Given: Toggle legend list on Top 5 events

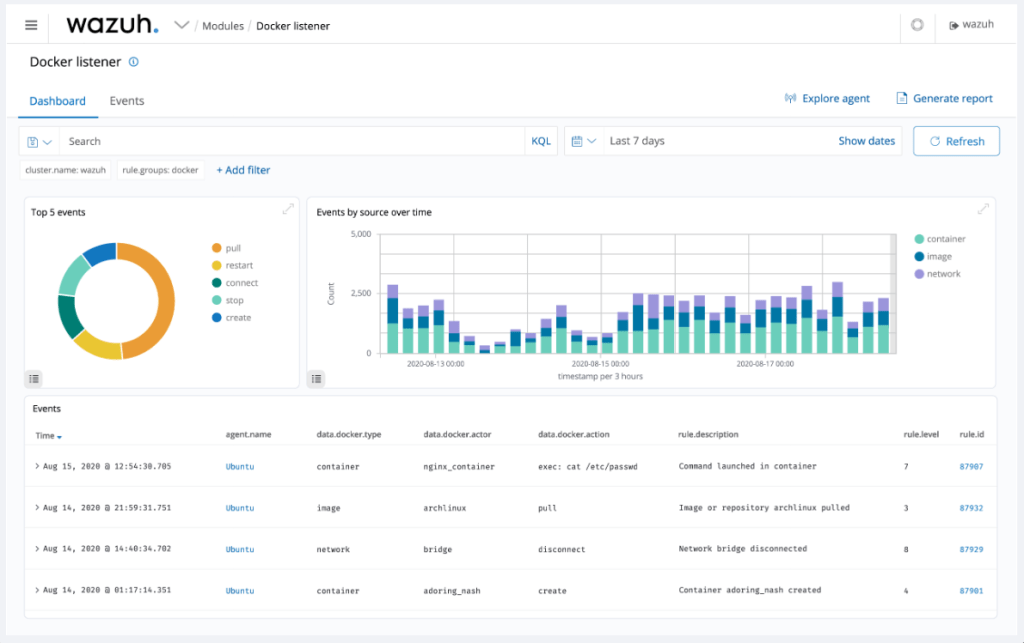Looking at the screenshot, I should [34, 378].
